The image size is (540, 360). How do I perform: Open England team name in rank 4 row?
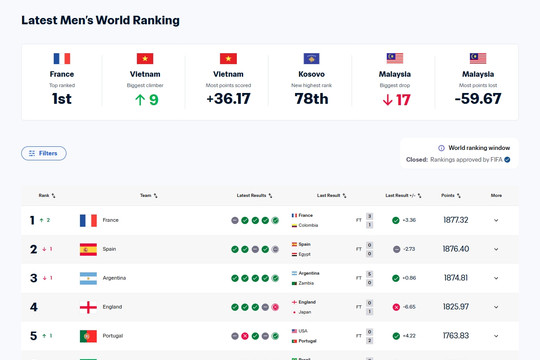[x=112, y=307]
